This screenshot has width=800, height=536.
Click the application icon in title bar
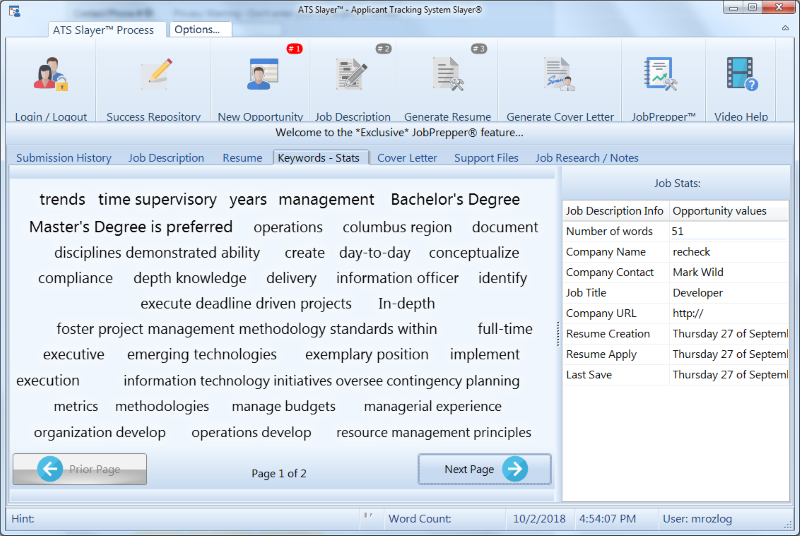pyautogui.click(x=14, y=11)
